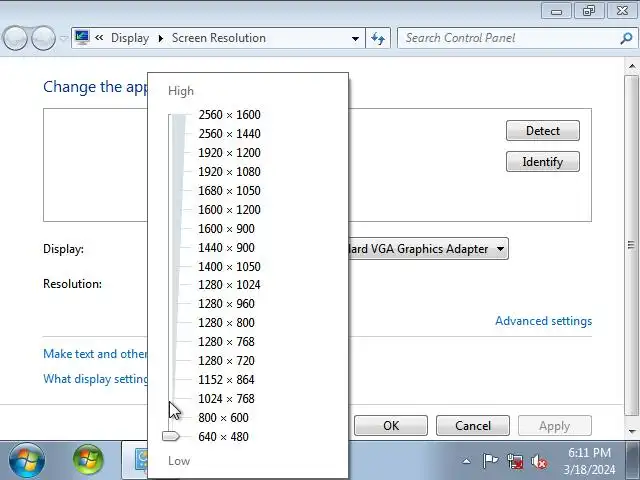This screenshot has width=640, height=480.
Task: Click the vertical scrollbar down arrow
Action: click(631, 431)
